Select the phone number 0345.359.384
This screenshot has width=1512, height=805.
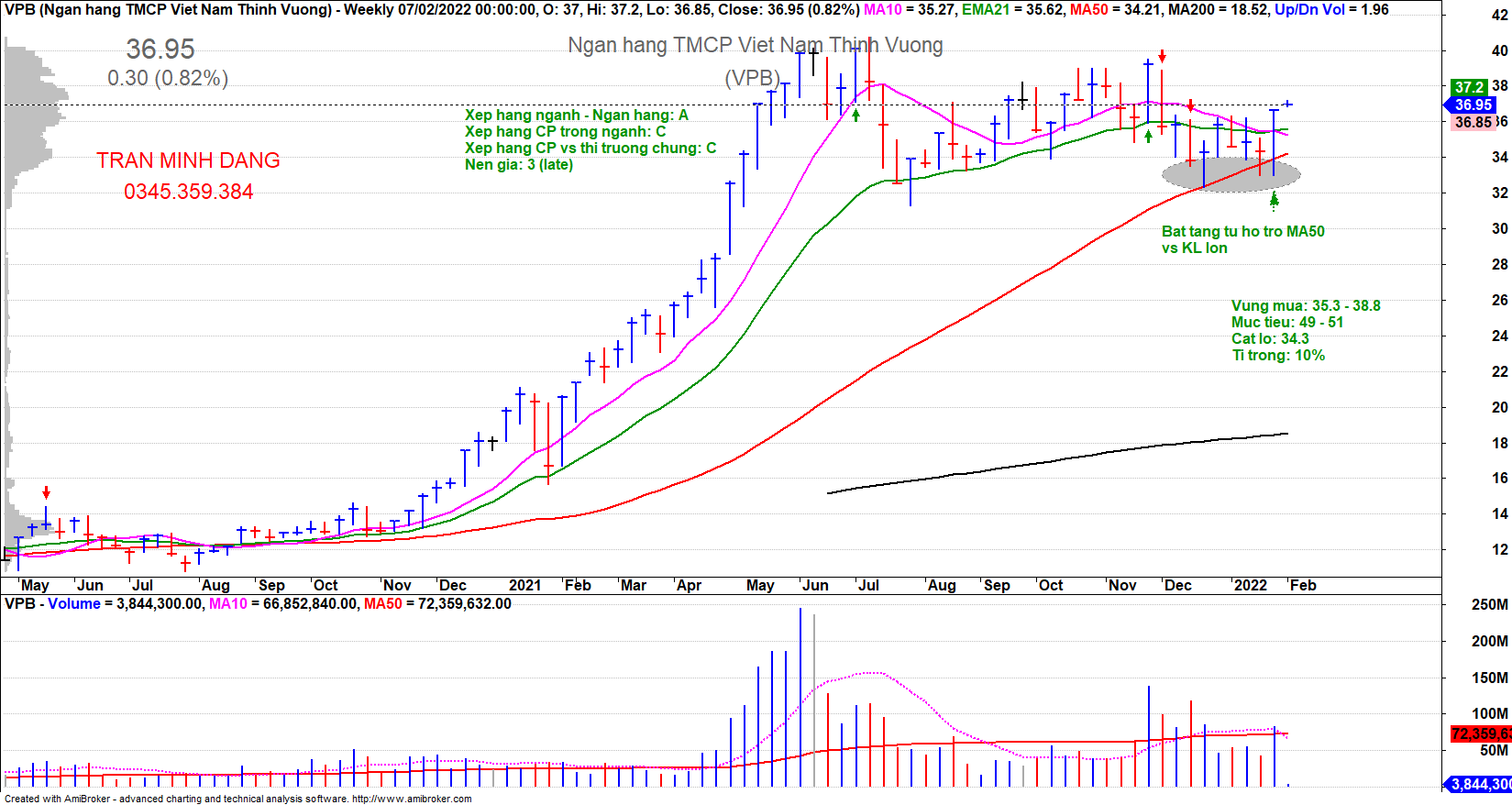189,192
